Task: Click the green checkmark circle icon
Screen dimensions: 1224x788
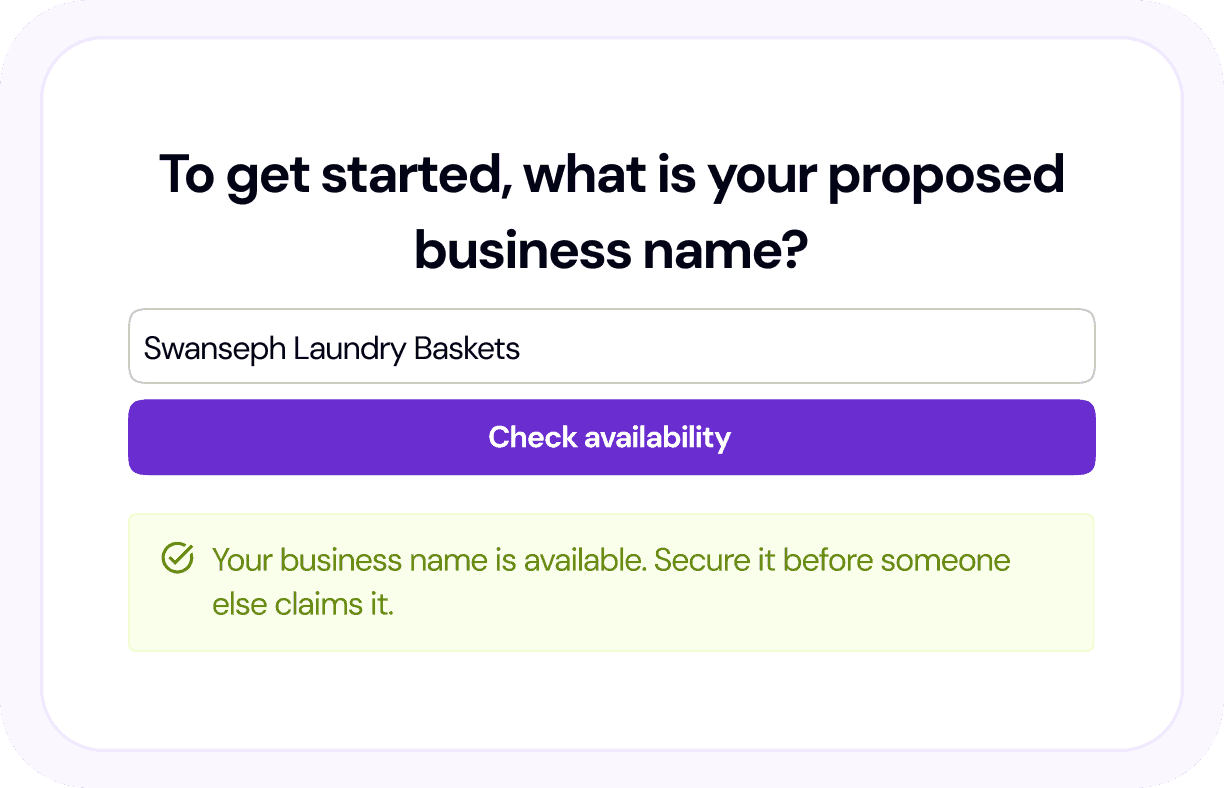Action: coord(177,559)
